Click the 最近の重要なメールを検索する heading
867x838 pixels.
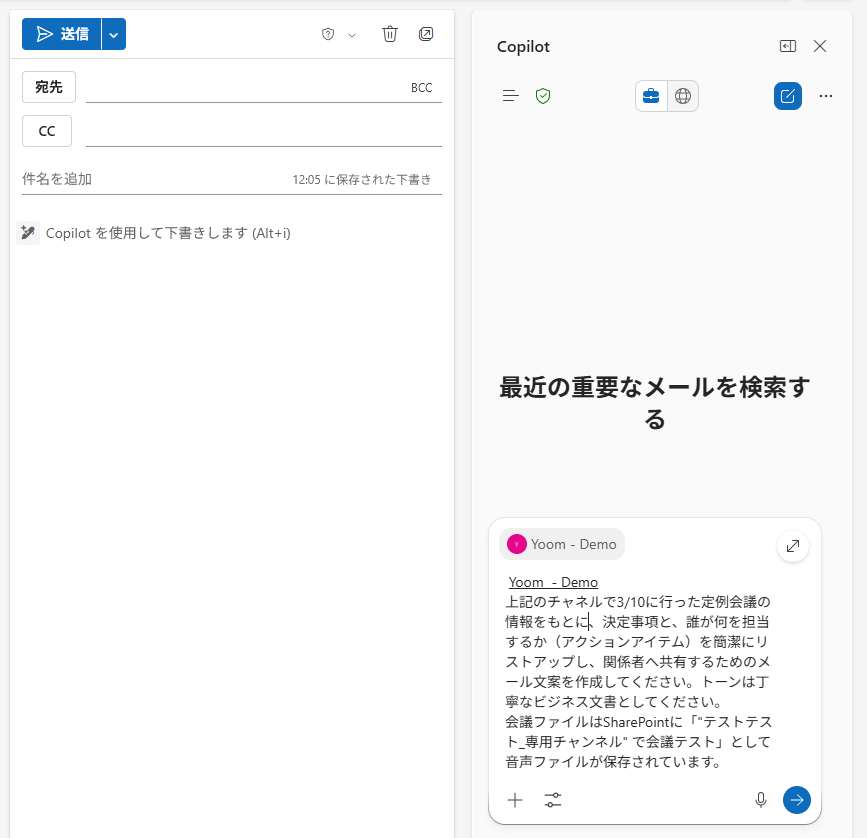[655, 403]
